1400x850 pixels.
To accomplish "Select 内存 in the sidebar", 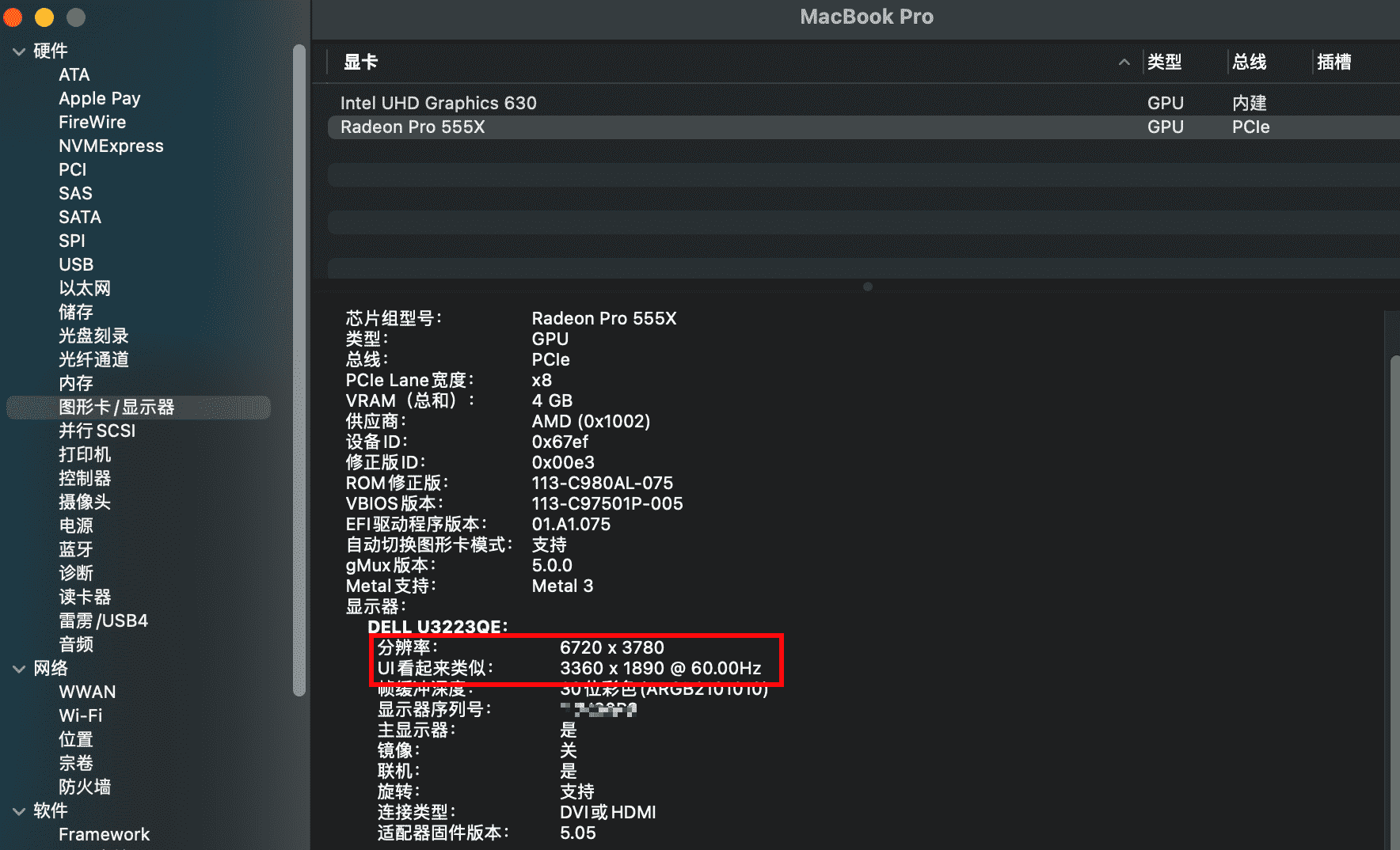I will coord(76,383).
